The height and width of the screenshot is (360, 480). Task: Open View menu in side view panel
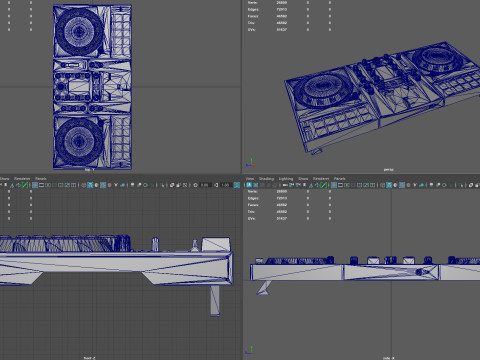250,179
